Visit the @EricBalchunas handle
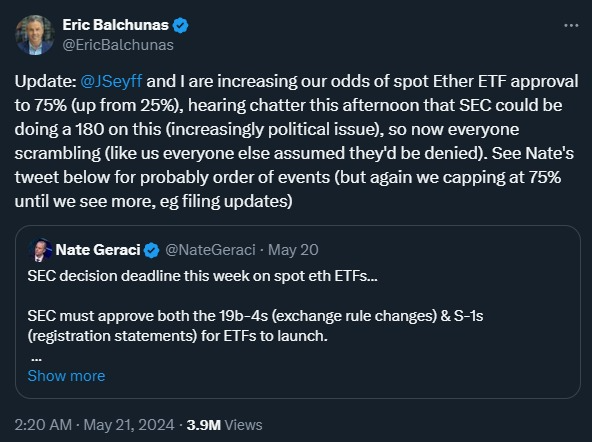The height and width of the screenshot is (442, 592). pyautogui.click(x=118, y=45)
